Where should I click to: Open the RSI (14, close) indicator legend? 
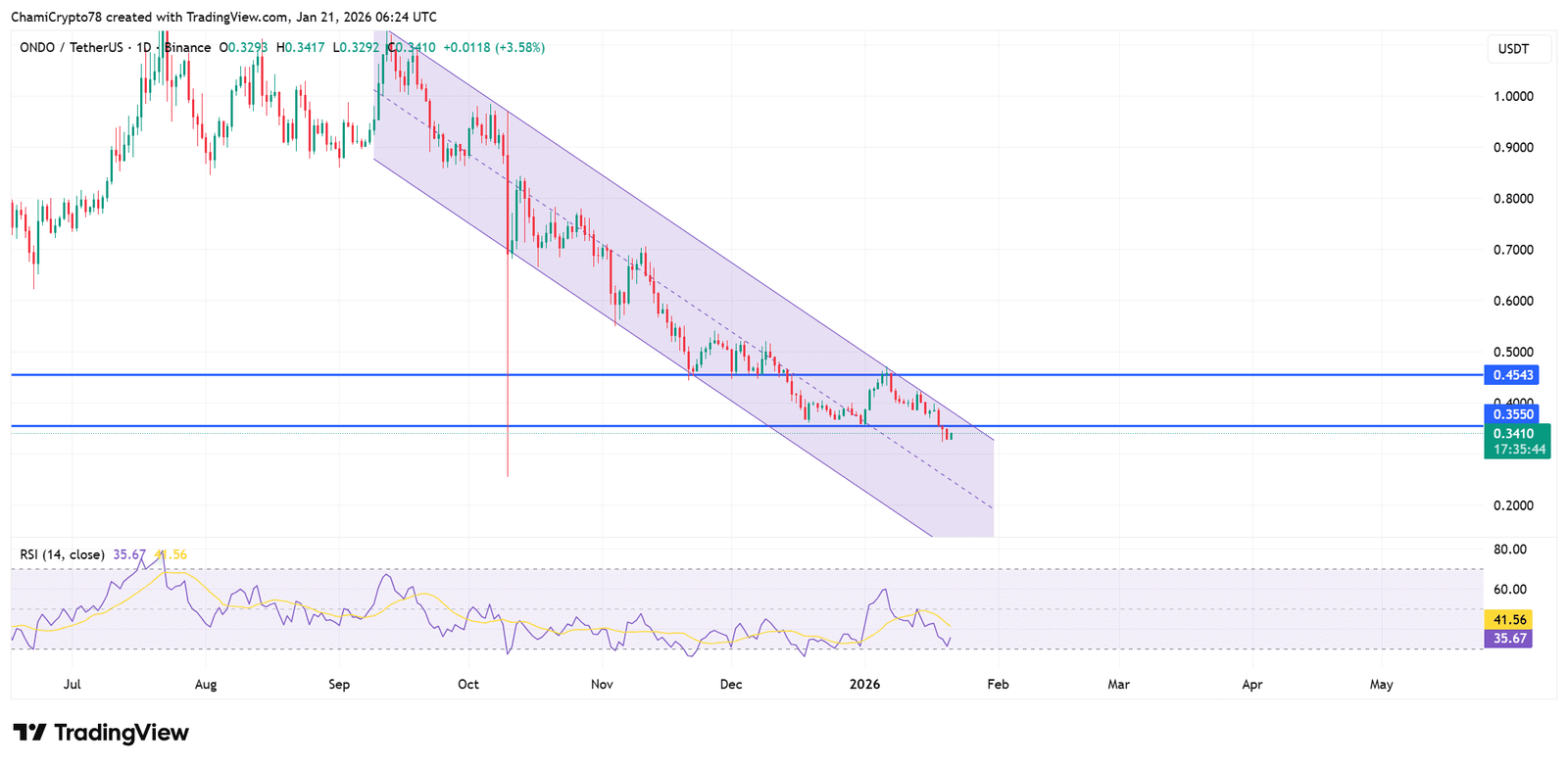(63, 554)
